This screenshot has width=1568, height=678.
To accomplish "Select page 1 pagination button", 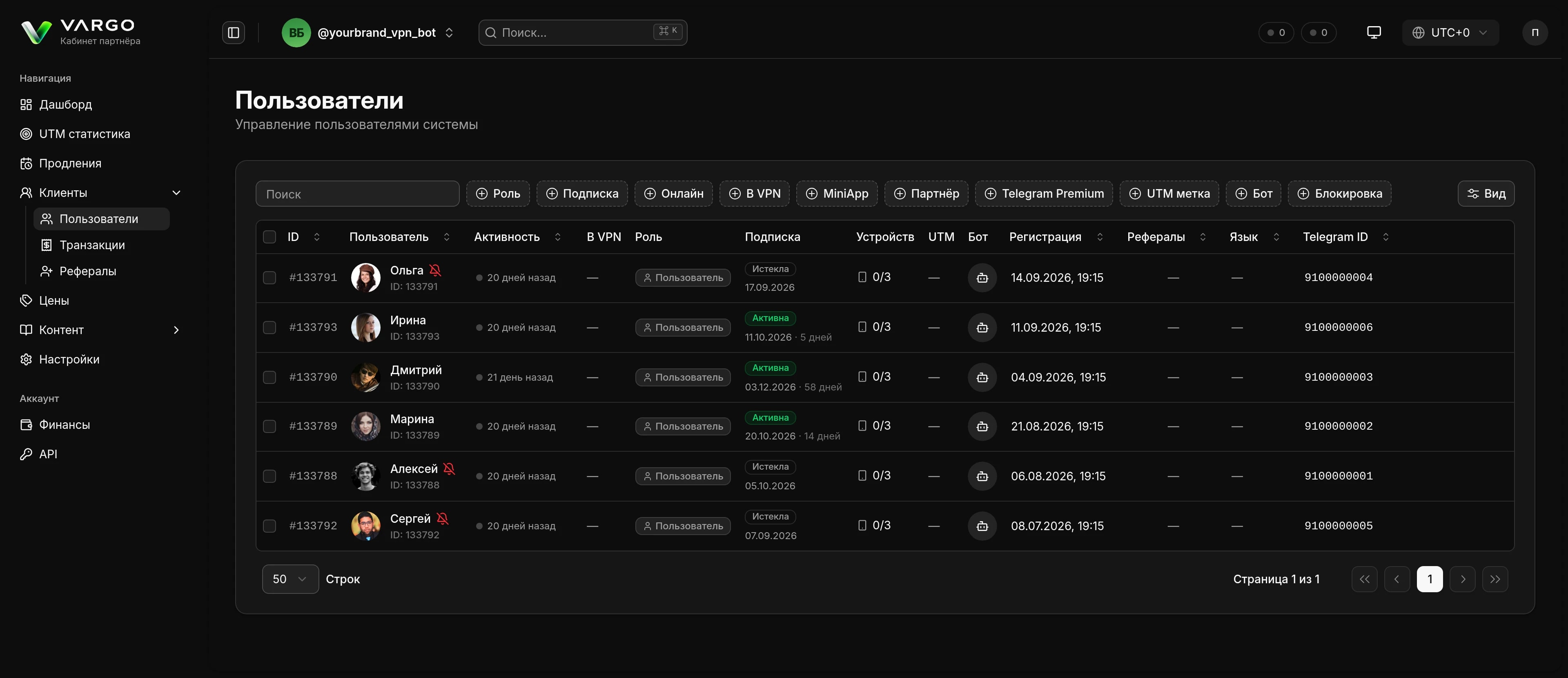I will (1429, 579).
